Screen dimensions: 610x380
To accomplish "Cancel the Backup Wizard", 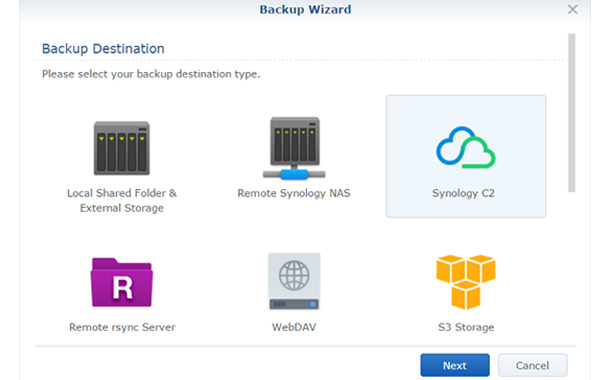I will click(532, 365).
